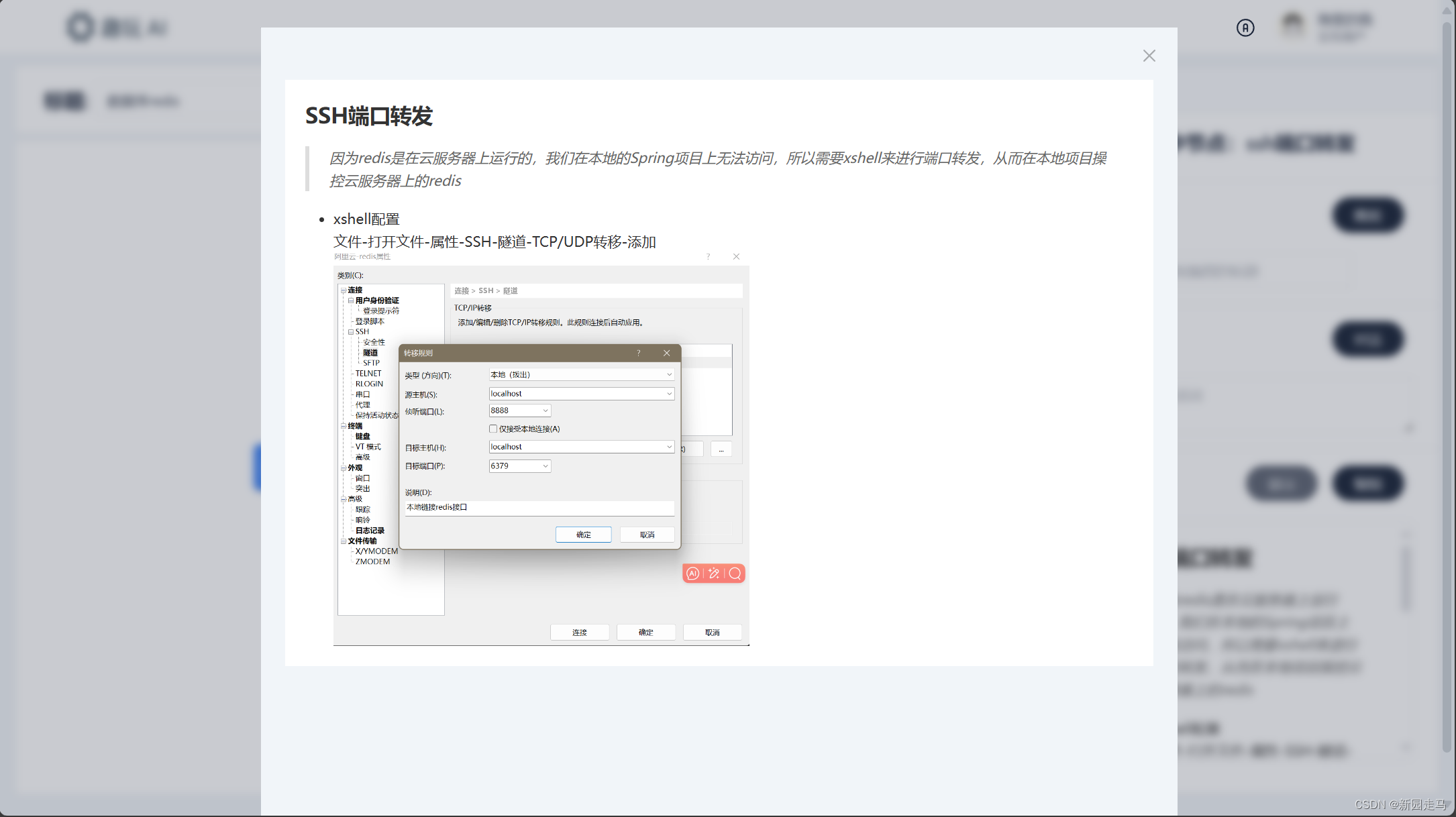Click the circled A icon in header
Viewport: 1456px width, 817px height.
pyautogui.click(x=1245, y=28)
